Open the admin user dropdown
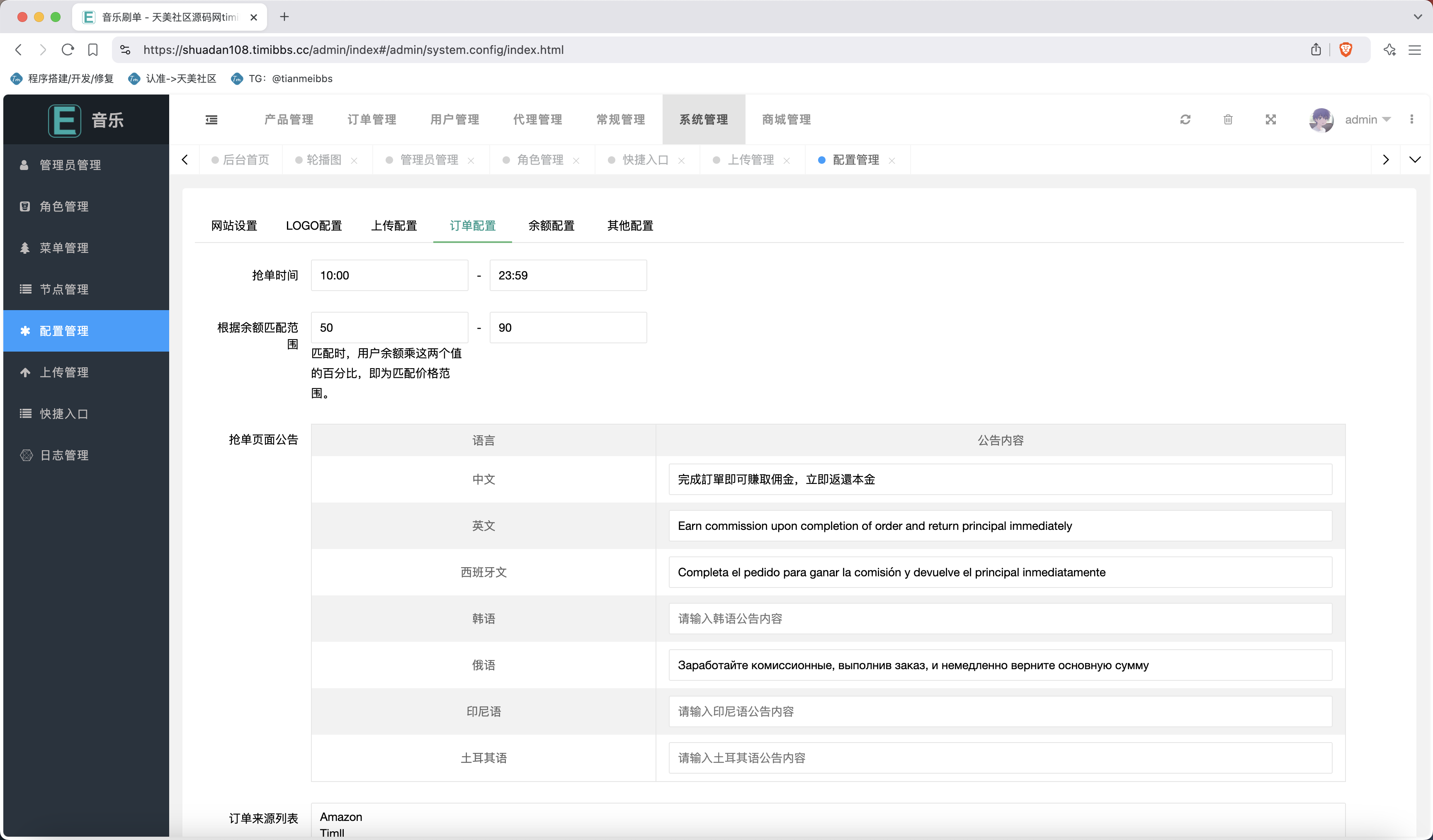The width and height of the screenshot is (1433, 840). pyautogui.click(x=1367, y=119)
